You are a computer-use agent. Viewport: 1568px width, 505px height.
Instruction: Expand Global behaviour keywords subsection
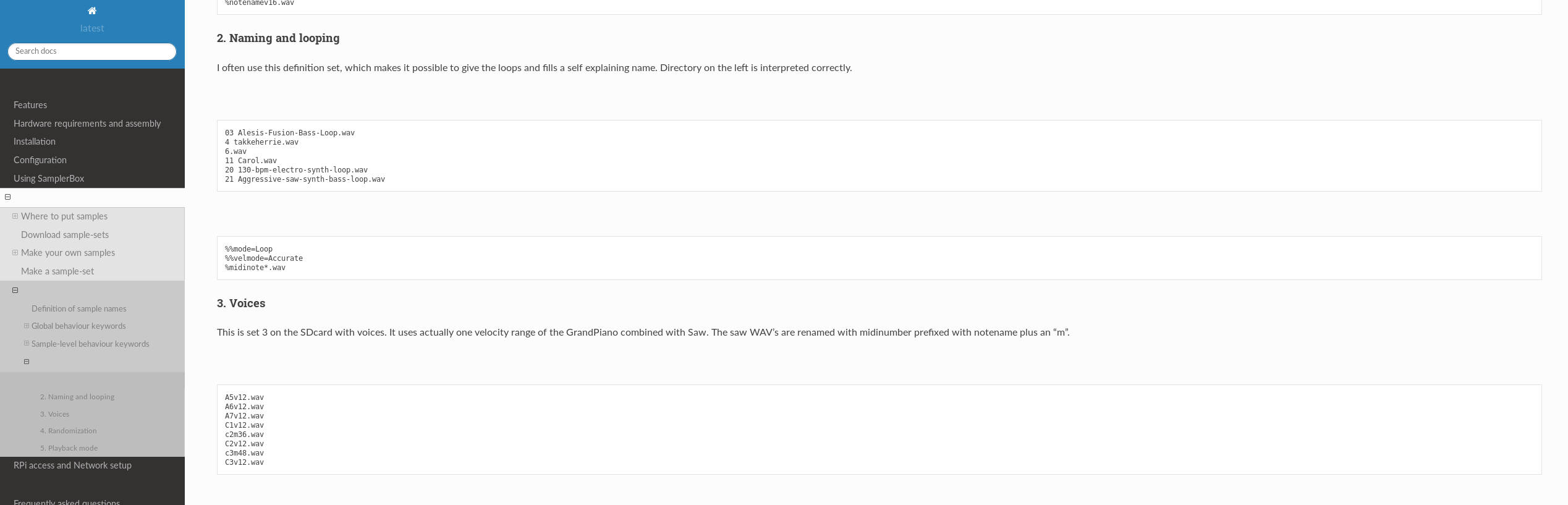pos(27,326)
